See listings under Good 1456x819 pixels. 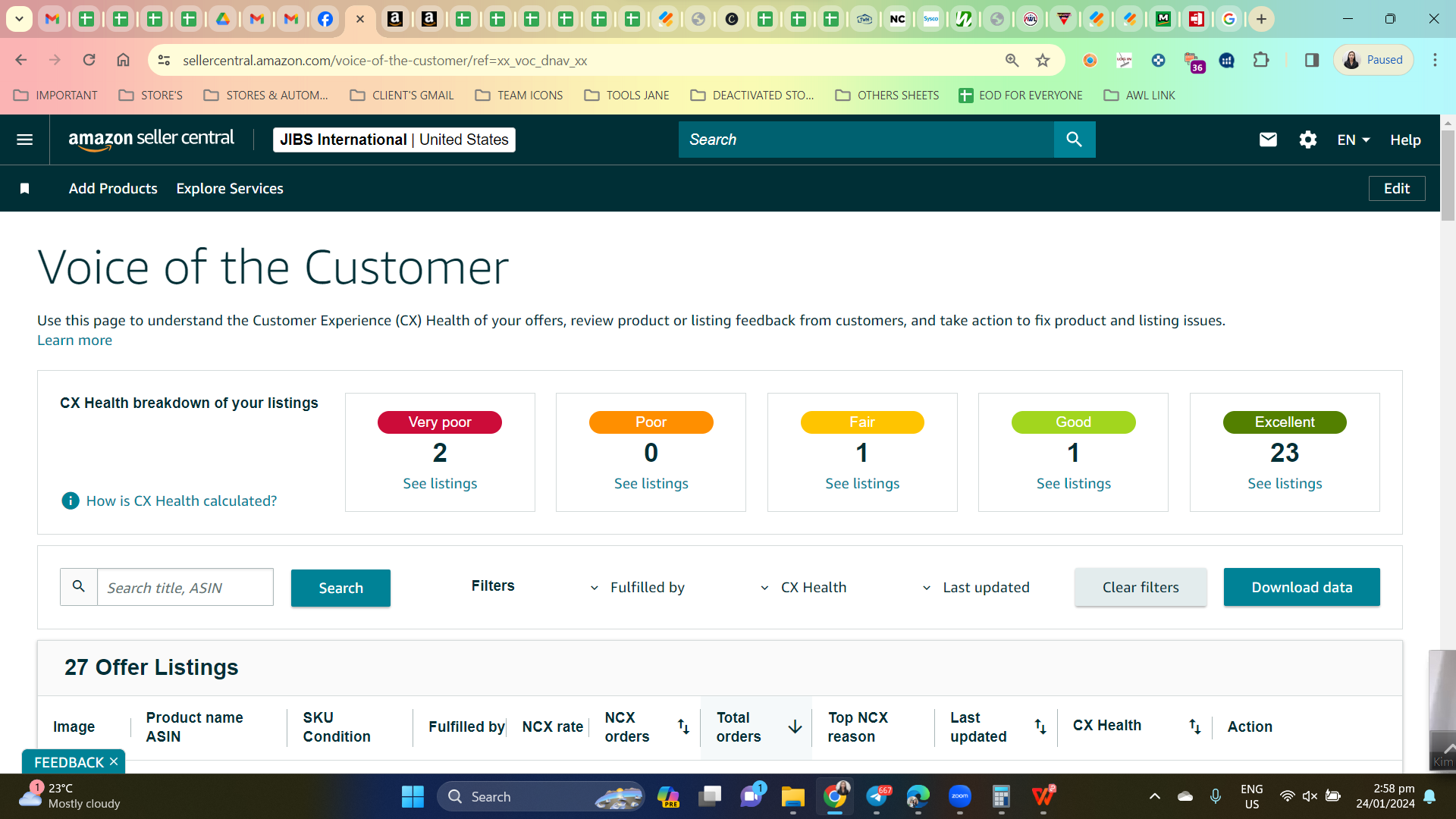click(1073, 484)
